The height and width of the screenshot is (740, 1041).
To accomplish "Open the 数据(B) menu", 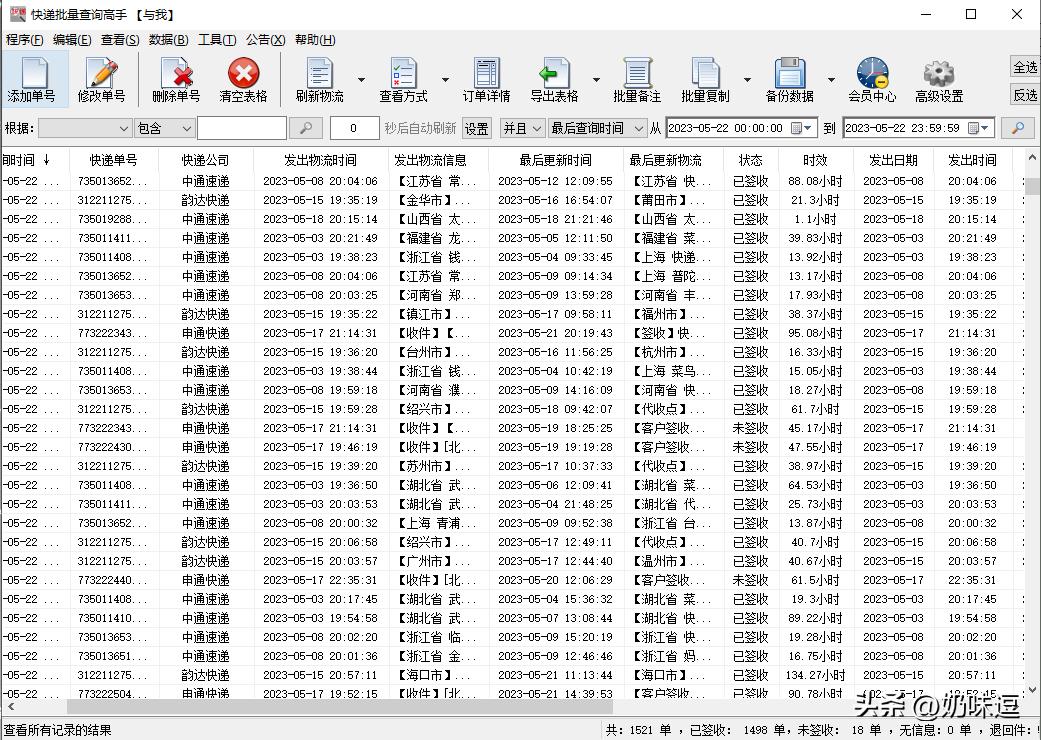I will coord(167,40).
